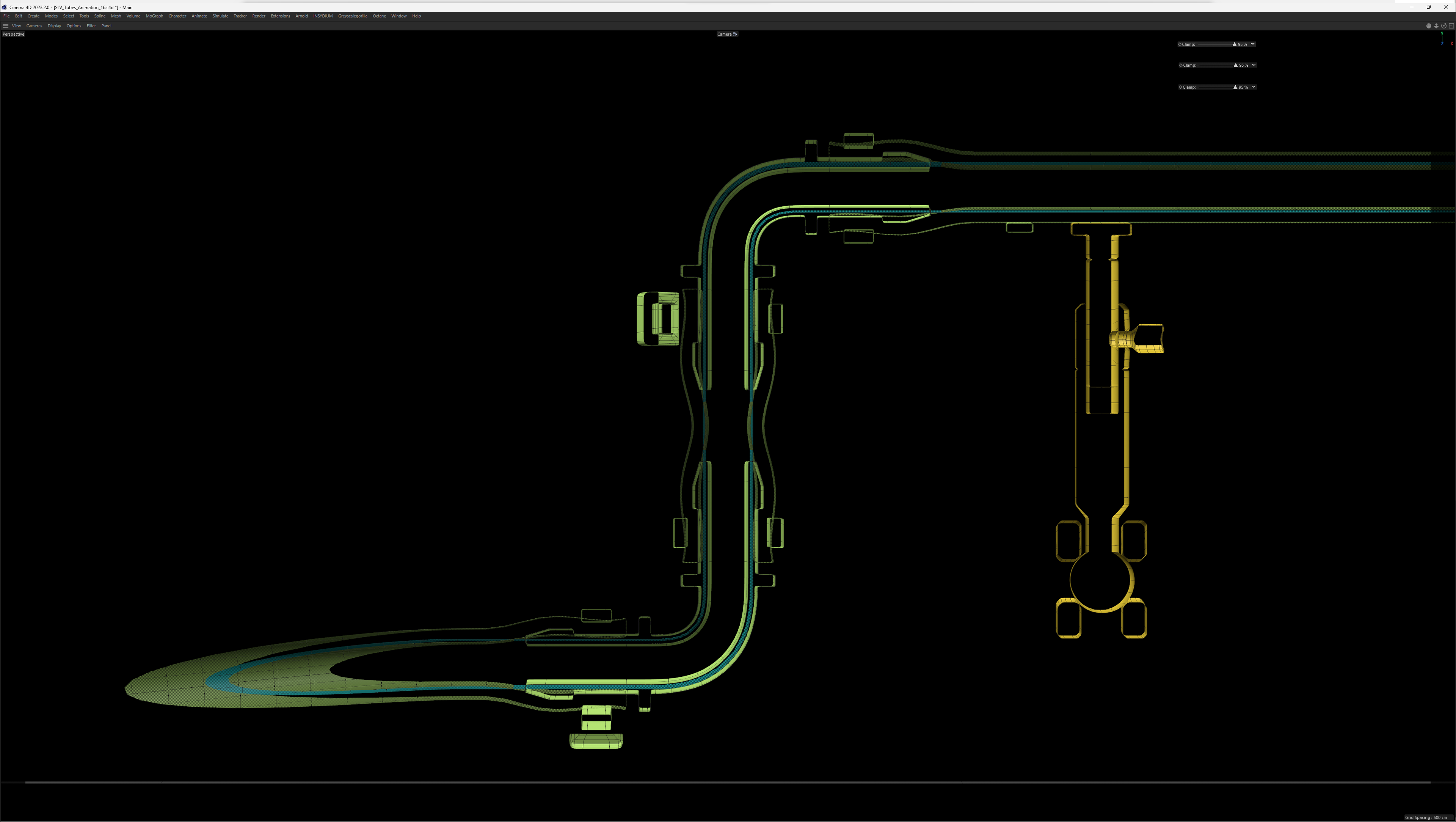
Task: Click the first Clamp slider handle
Action: 1234,44
